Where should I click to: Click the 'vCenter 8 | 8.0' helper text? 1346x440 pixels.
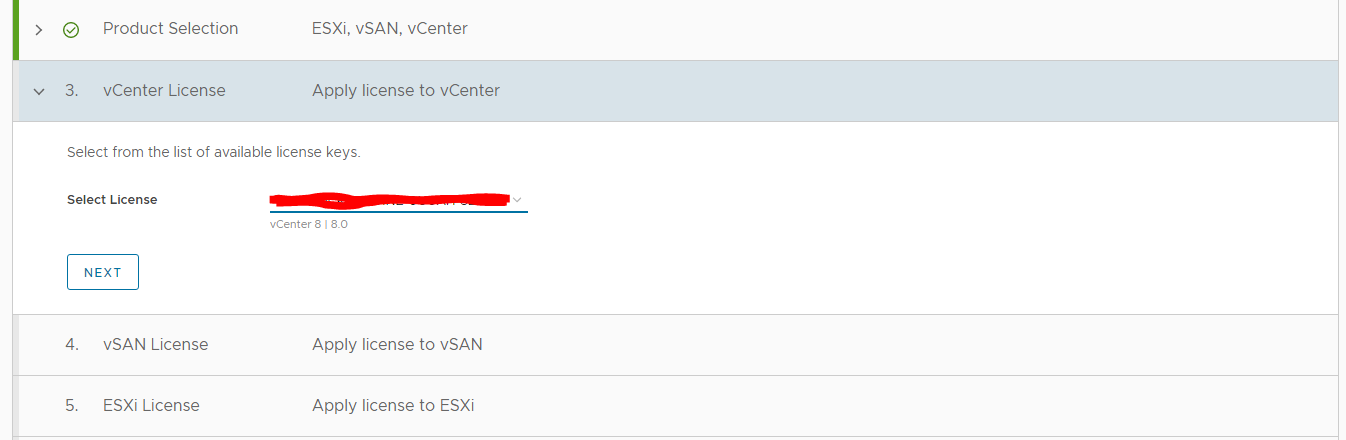(308, 225)
